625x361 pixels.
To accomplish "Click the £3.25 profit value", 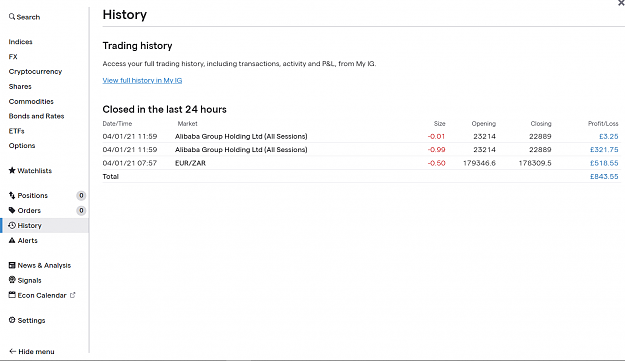I will (609, 136).
